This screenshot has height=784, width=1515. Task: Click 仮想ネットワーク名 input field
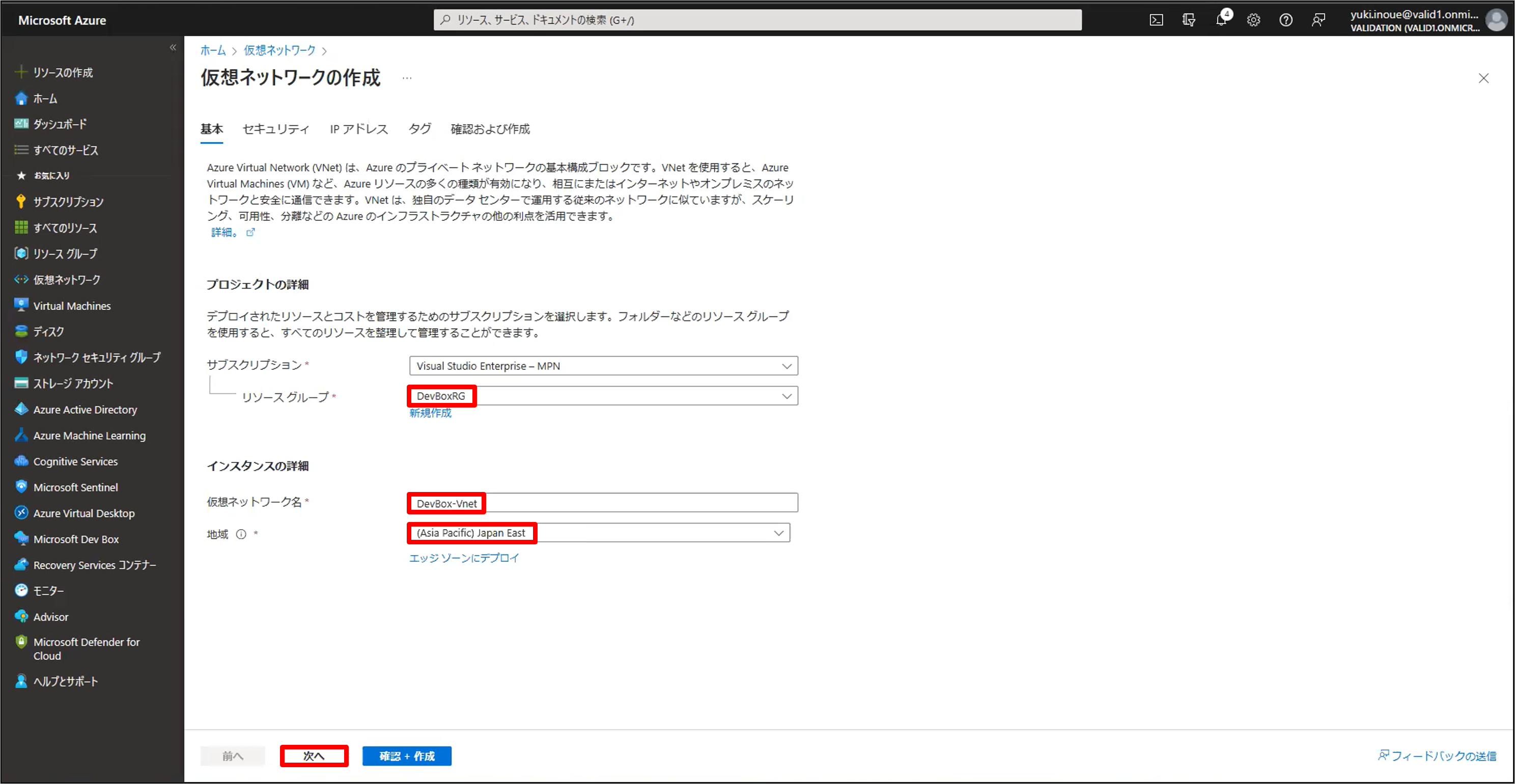point(603,503)
